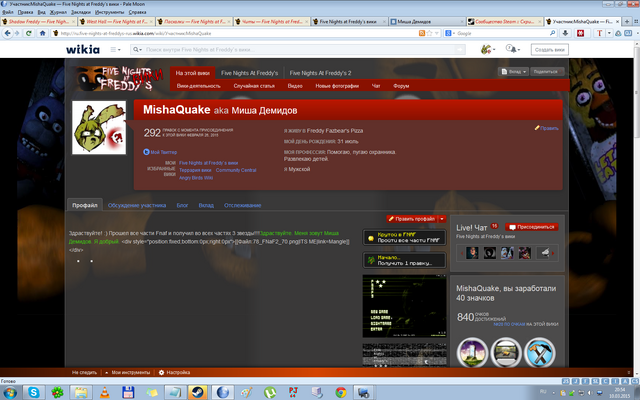
Task: Open Настройка gear in bottom toolbar
Action: [x=174, y=372]
